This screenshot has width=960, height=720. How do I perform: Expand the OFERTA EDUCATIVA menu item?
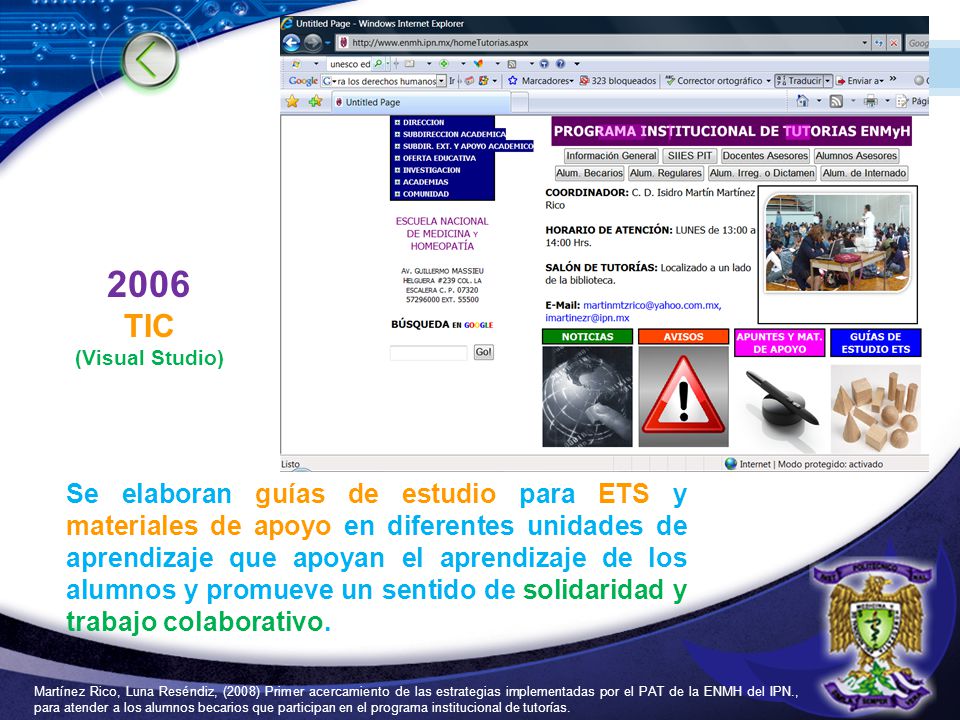click(x=435, y=158)
